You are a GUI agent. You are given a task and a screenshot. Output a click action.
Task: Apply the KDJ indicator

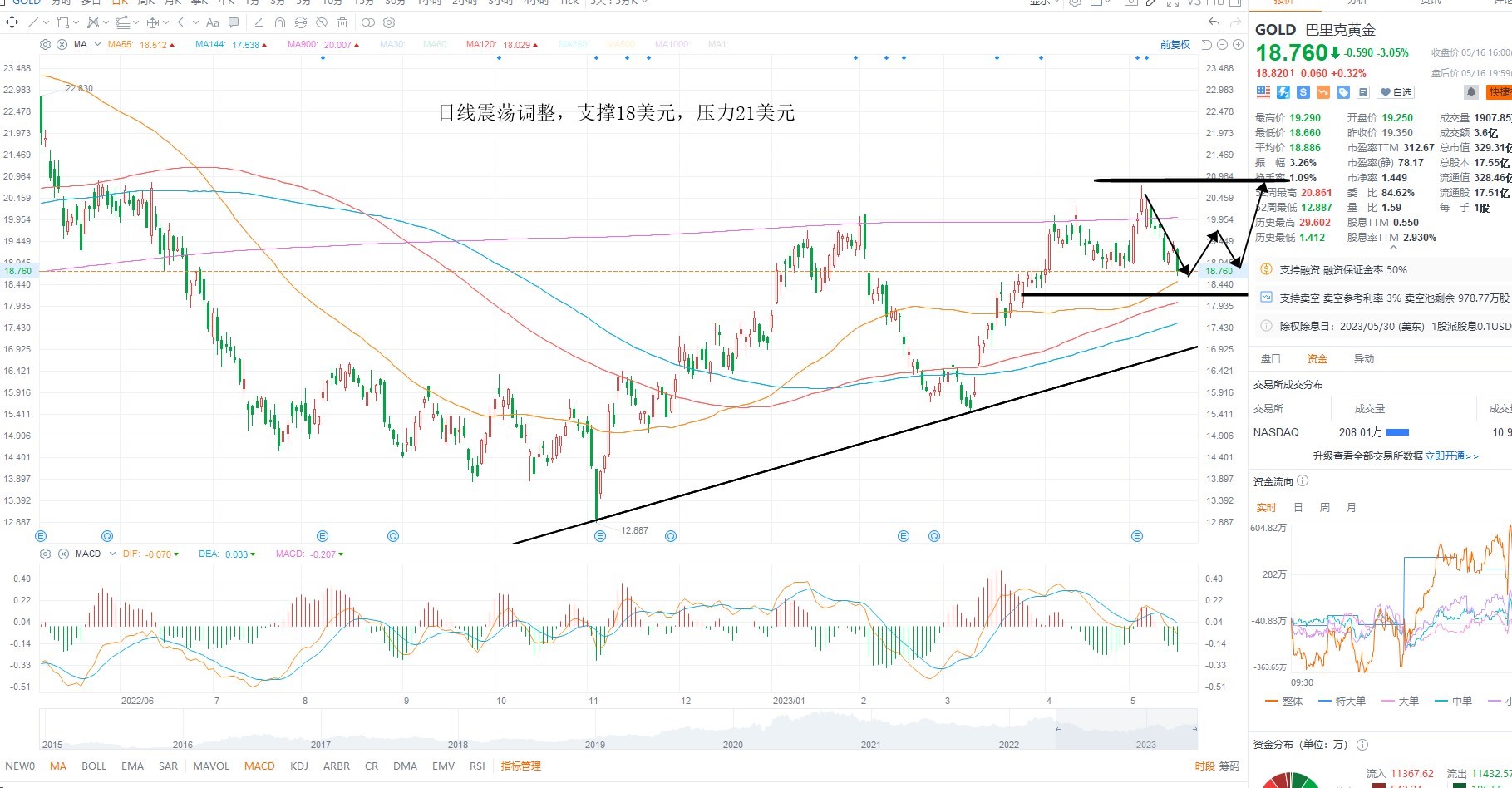pyautogui.click(x=299, y=766)
